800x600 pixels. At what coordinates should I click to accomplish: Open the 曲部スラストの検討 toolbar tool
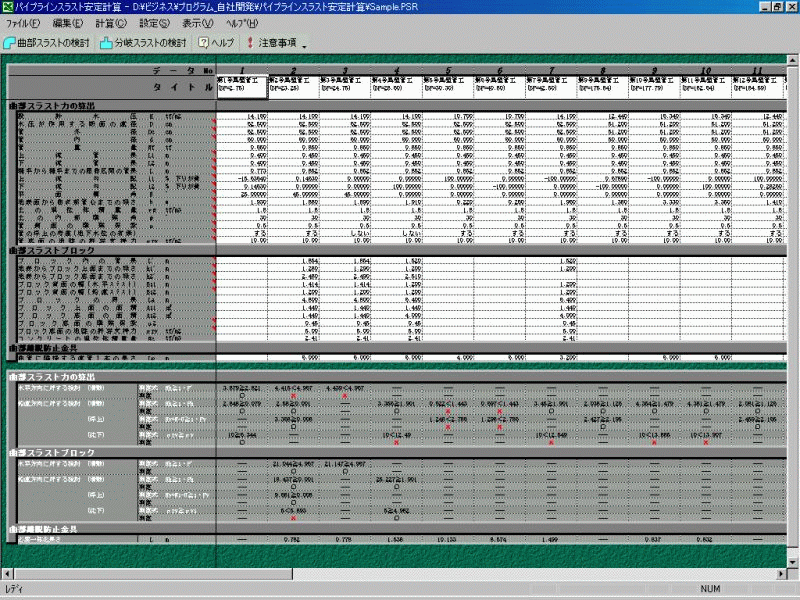47,43
